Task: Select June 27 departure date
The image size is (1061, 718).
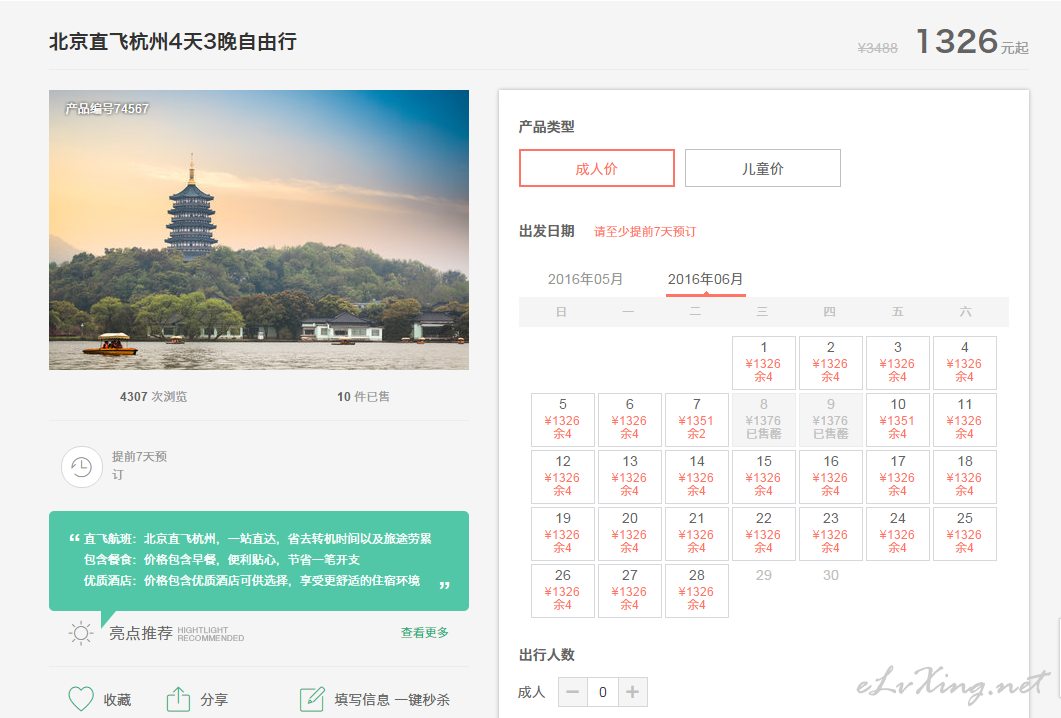Action: point(629,590)
